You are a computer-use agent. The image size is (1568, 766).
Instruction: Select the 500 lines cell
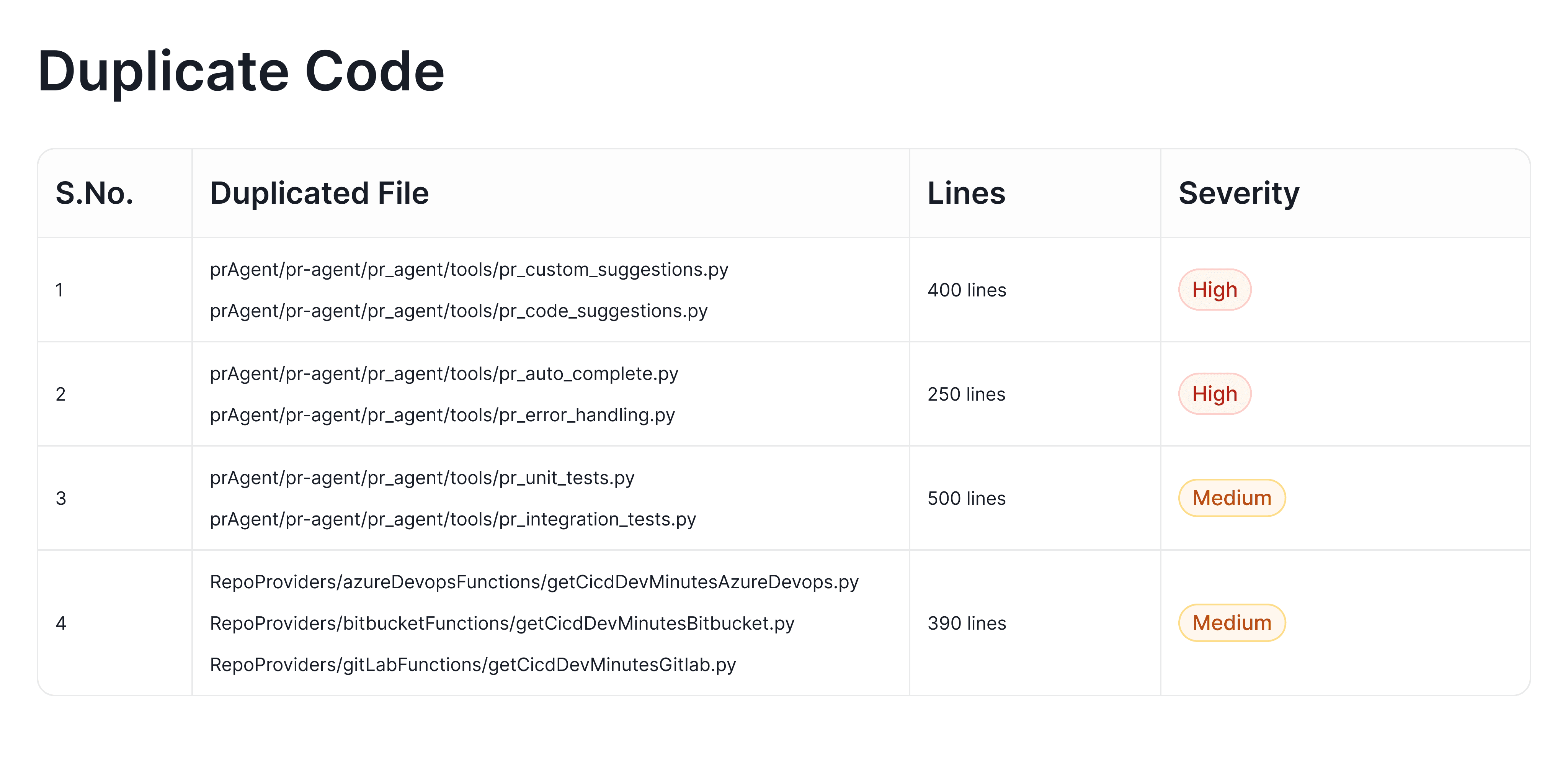point(967,498)
